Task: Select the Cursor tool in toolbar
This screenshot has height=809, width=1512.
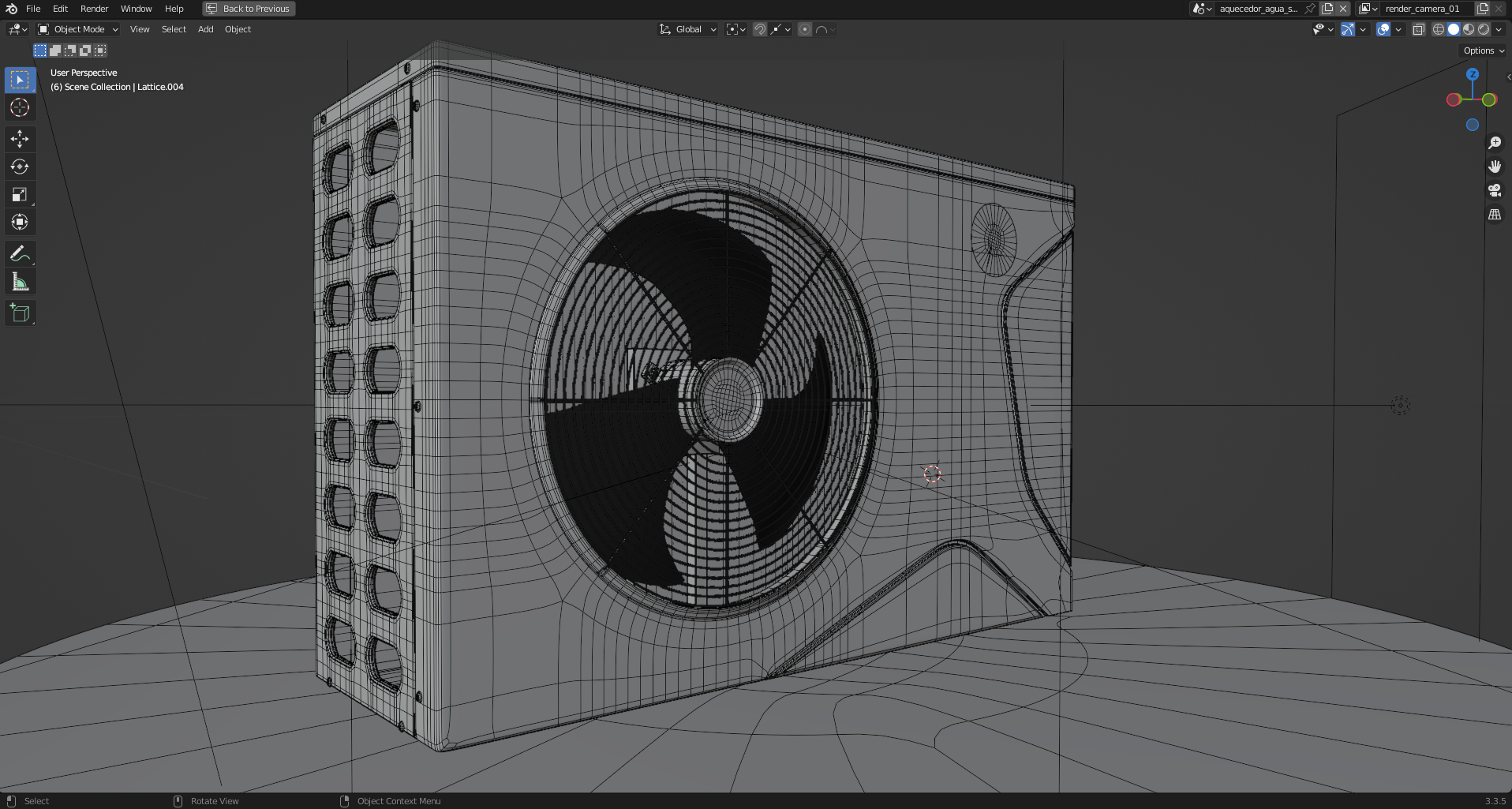Action: (20, 107)
